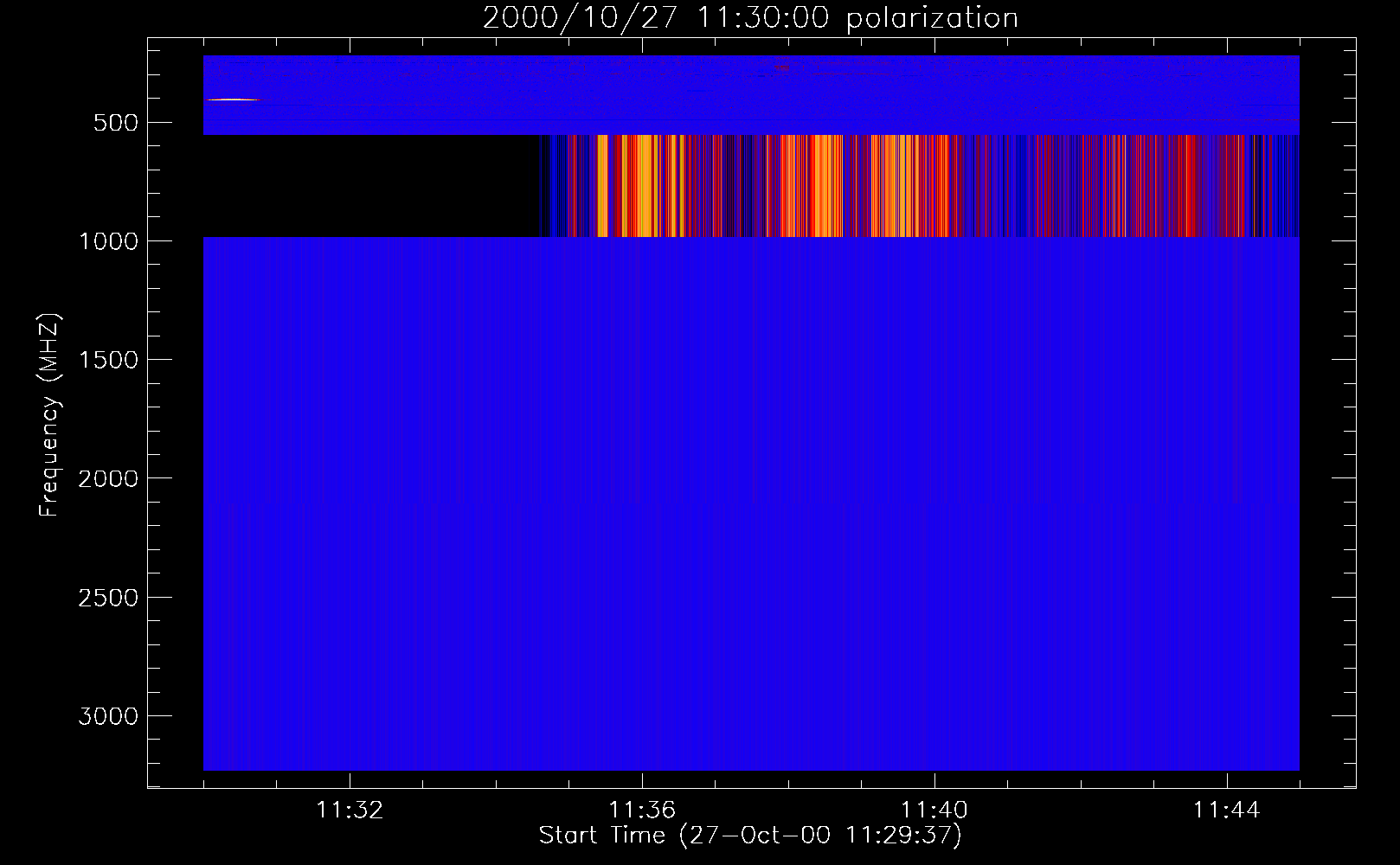Click the 11:32 time tick label
The height and width of the screenshot is (865, 1400).
point(350,811)
